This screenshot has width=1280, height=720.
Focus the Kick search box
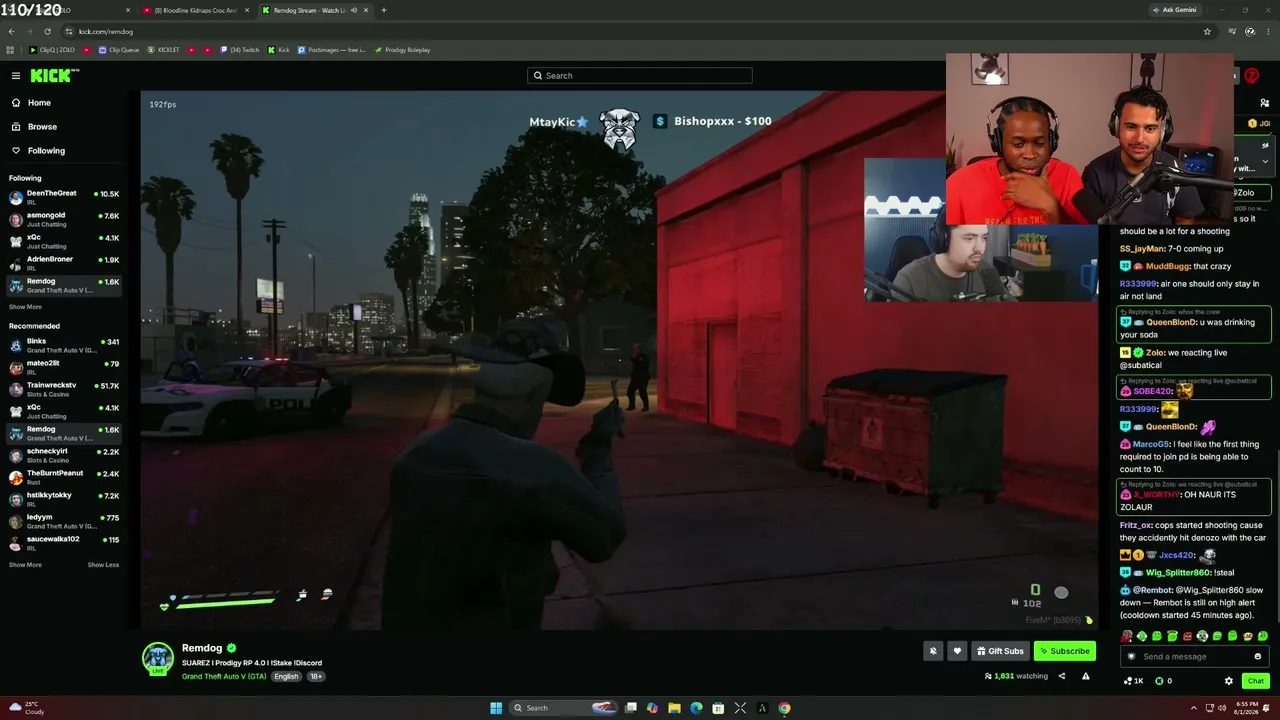tap(640, 76)
